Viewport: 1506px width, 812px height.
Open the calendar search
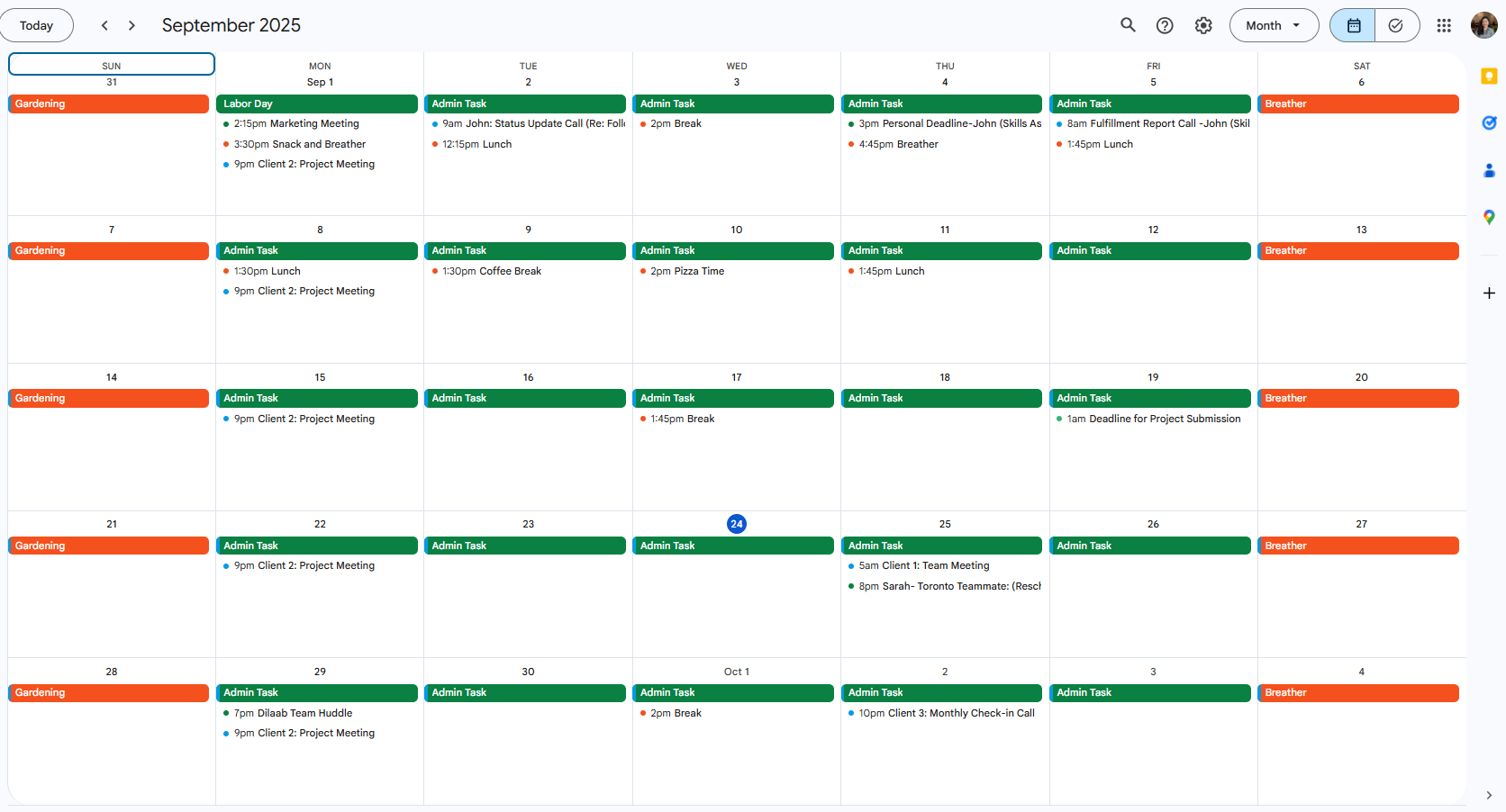coord(1128,25)
